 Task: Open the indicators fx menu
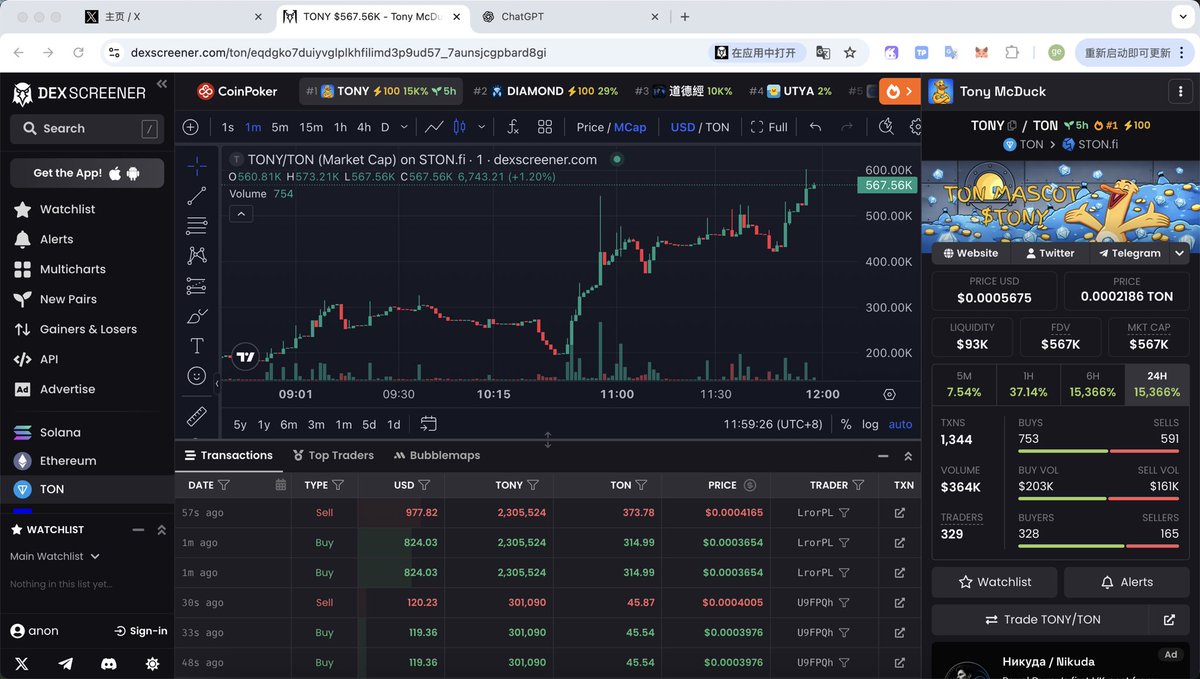coord(513,127)
